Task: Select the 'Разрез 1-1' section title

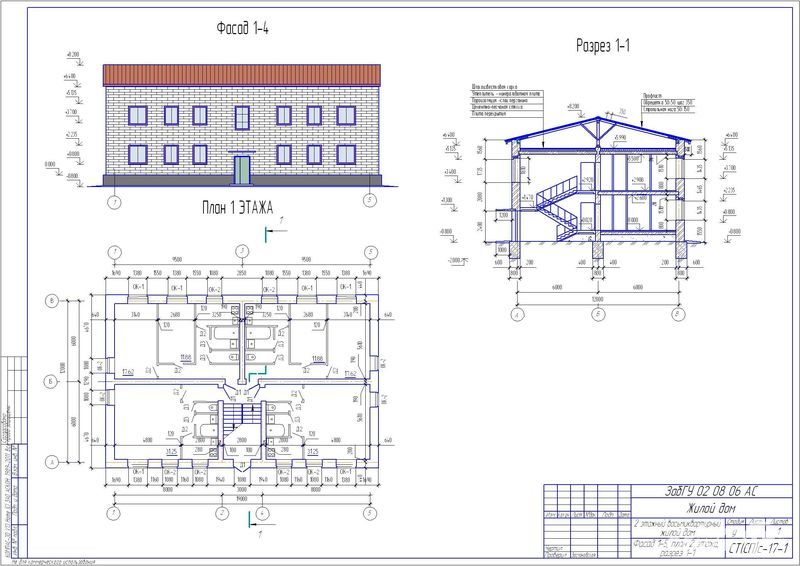Action: [x=601, y=45]
